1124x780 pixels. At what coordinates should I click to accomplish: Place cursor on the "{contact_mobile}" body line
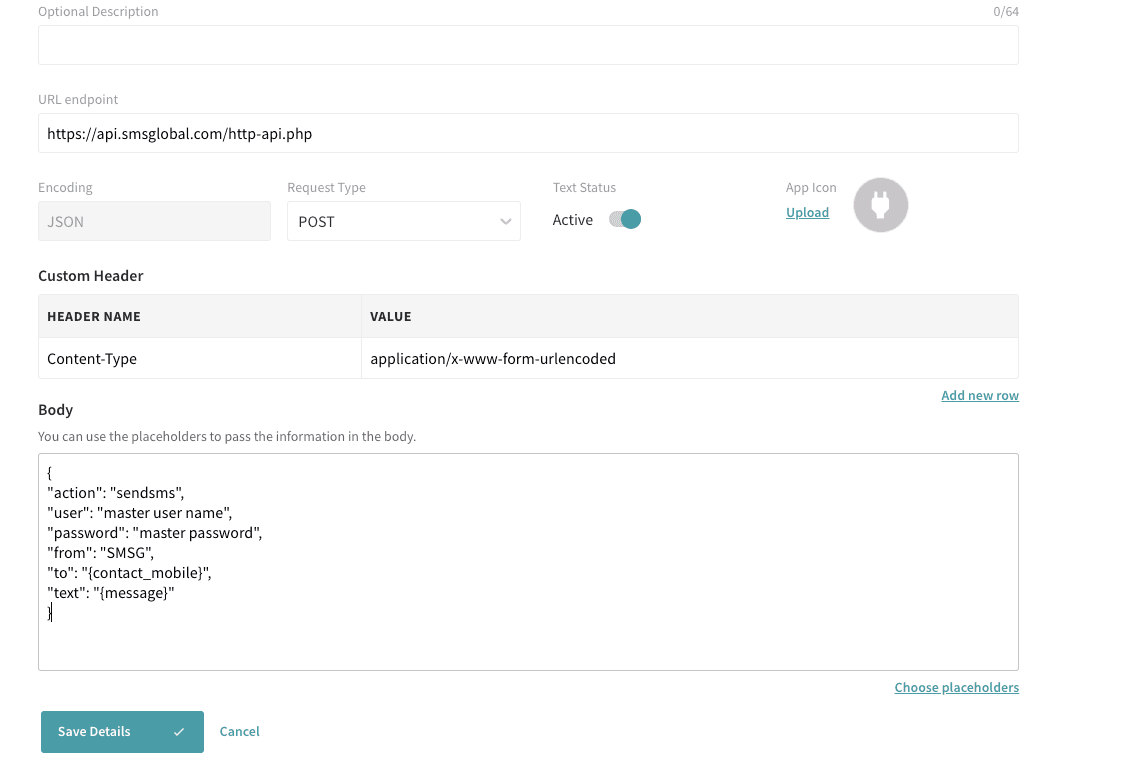[130, 573]
